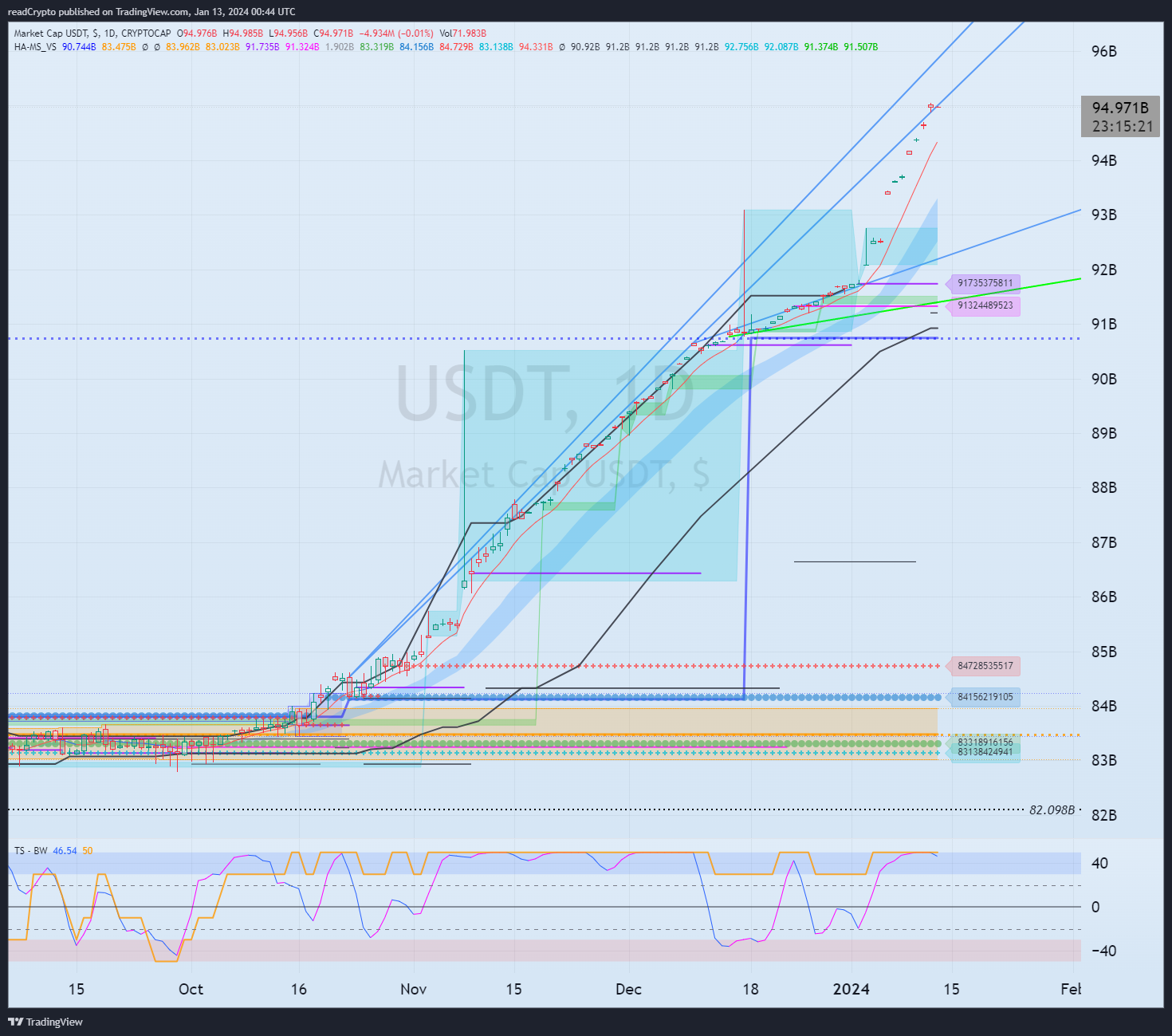Click the 83318916156 price level tag
The height and width of the screenshot is (1036, 1172).
(985, 743)
